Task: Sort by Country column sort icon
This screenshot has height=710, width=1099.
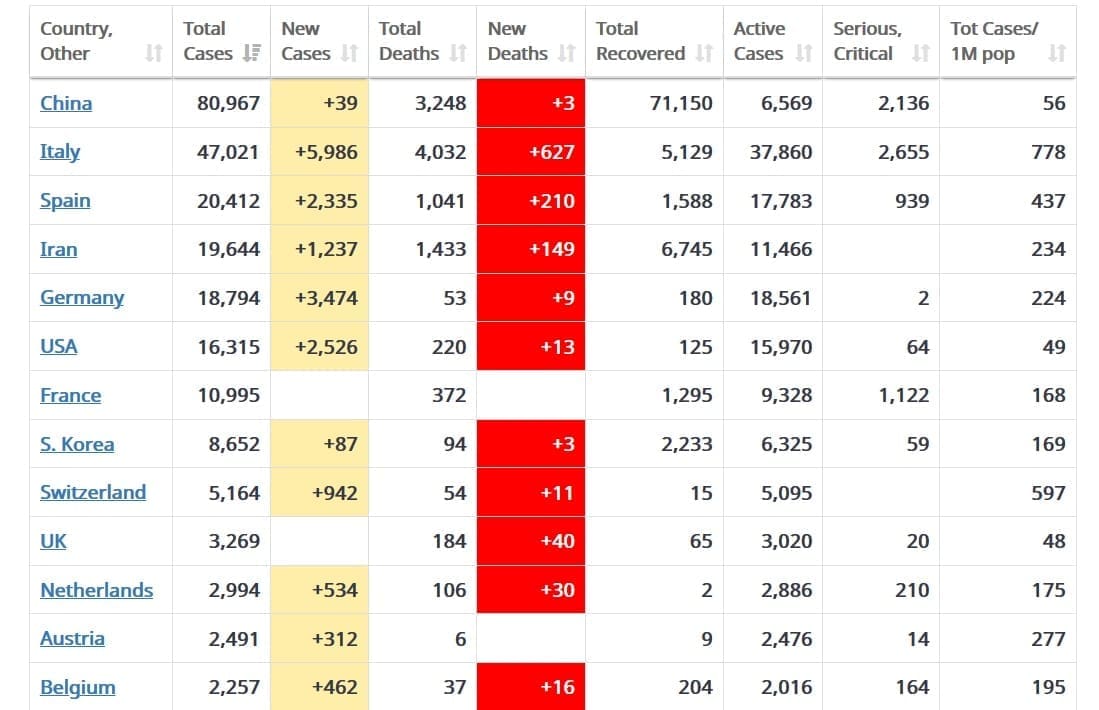Action: coord(153,54)
